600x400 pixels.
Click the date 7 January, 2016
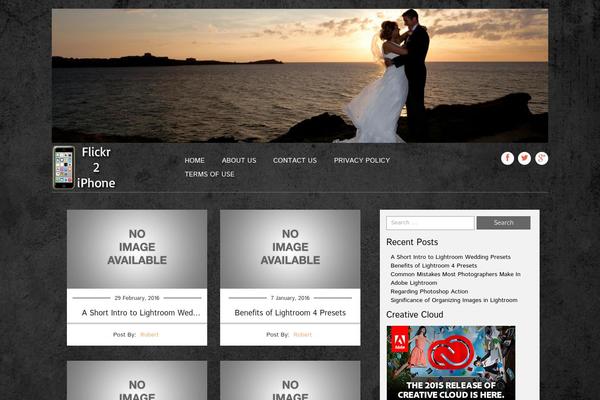click(290, 298)
